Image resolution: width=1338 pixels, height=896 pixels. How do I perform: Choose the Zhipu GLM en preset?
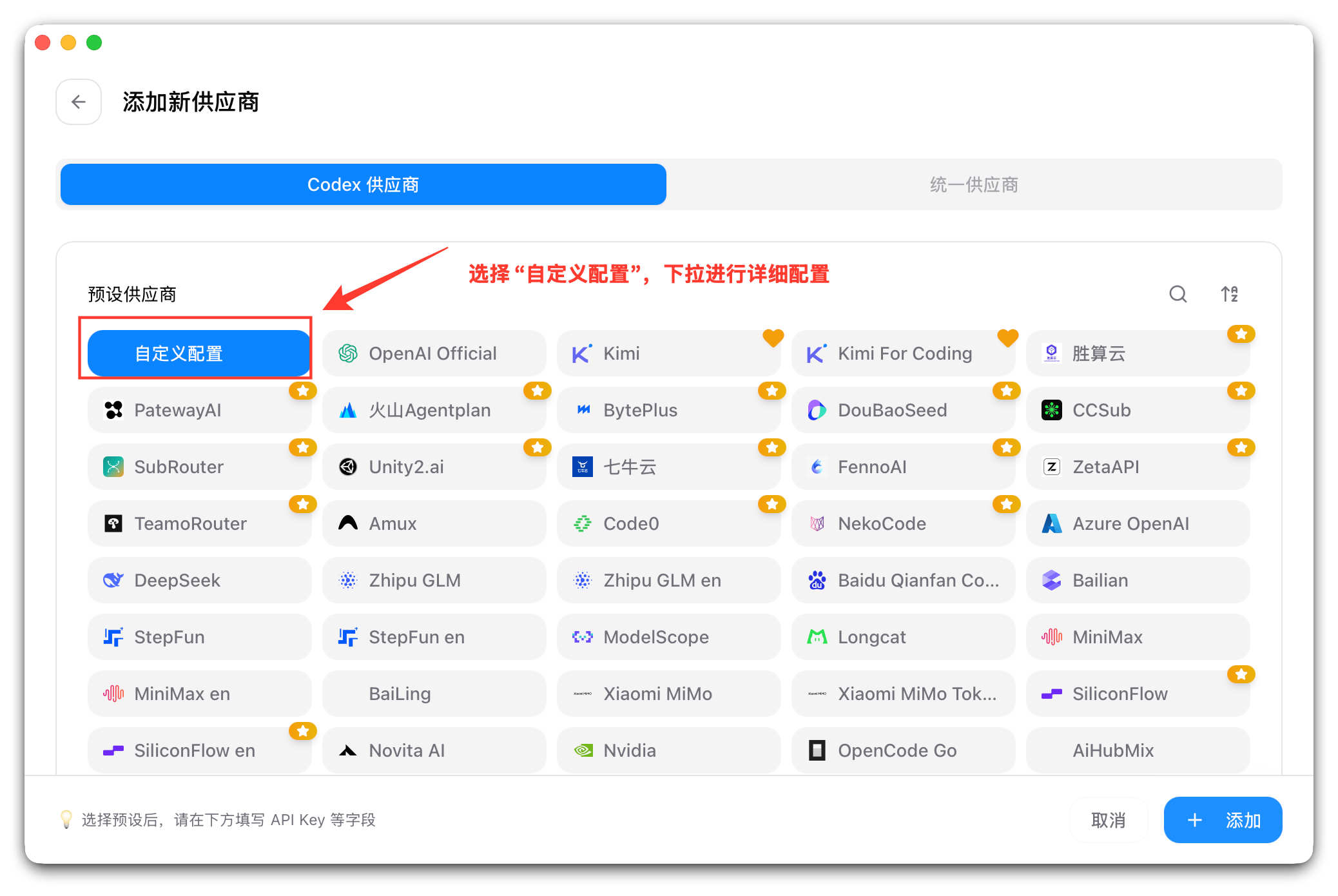(x=668, y=580)
